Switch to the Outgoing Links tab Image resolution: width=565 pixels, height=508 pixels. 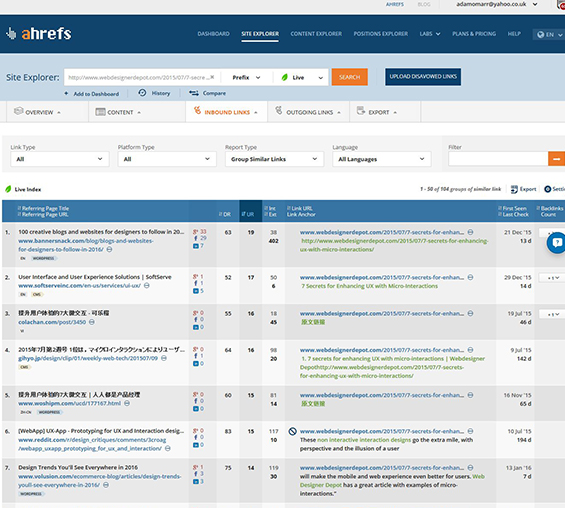(x=308, y=112)
